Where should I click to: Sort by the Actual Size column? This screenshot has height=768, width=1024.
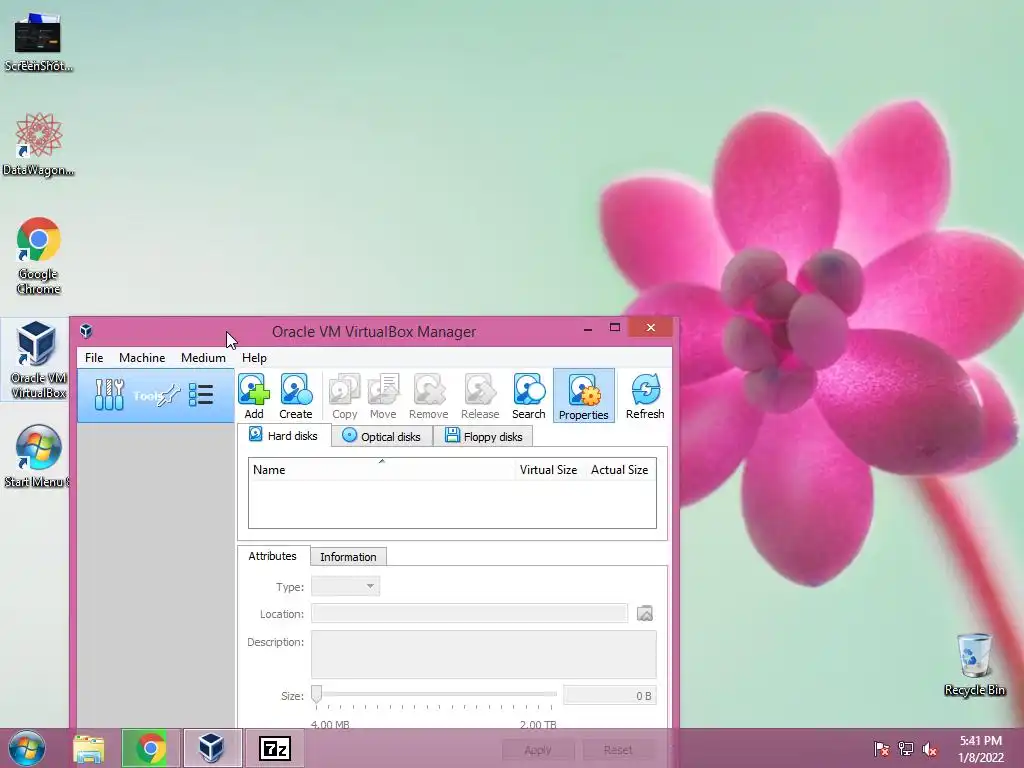(x=619, y=470)
